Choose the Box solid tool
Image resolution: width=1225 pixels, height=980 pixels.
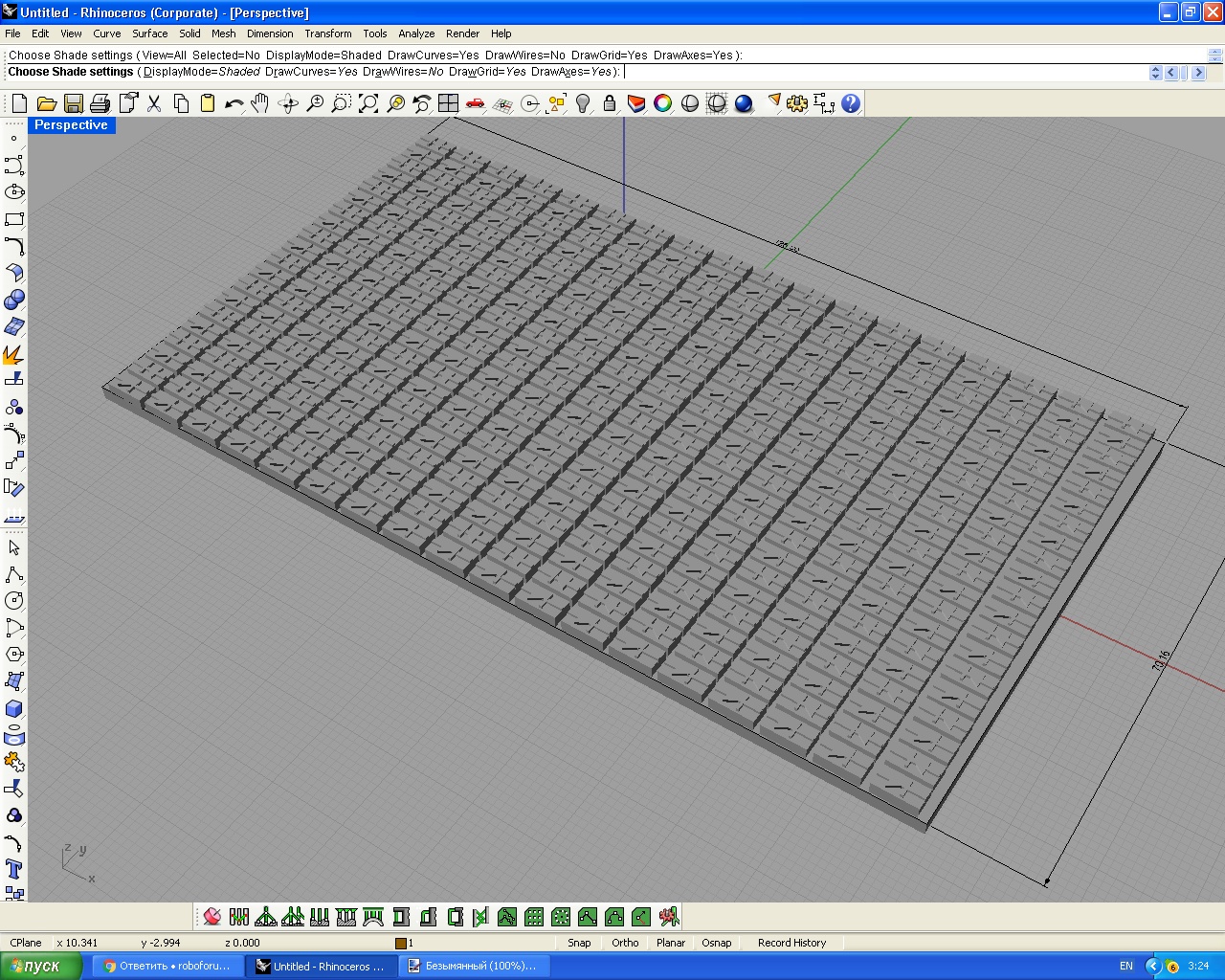coord(14,708)
